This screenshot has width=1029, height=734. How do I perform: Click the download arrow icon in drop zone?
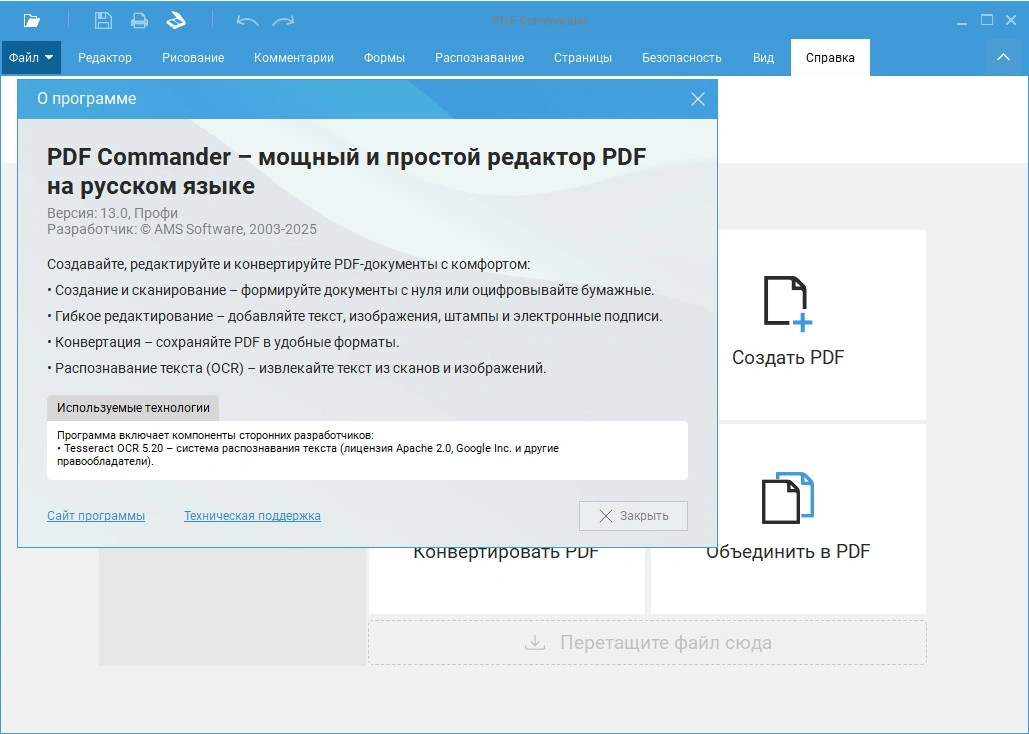pyautogui.click(x=535, y=642)
